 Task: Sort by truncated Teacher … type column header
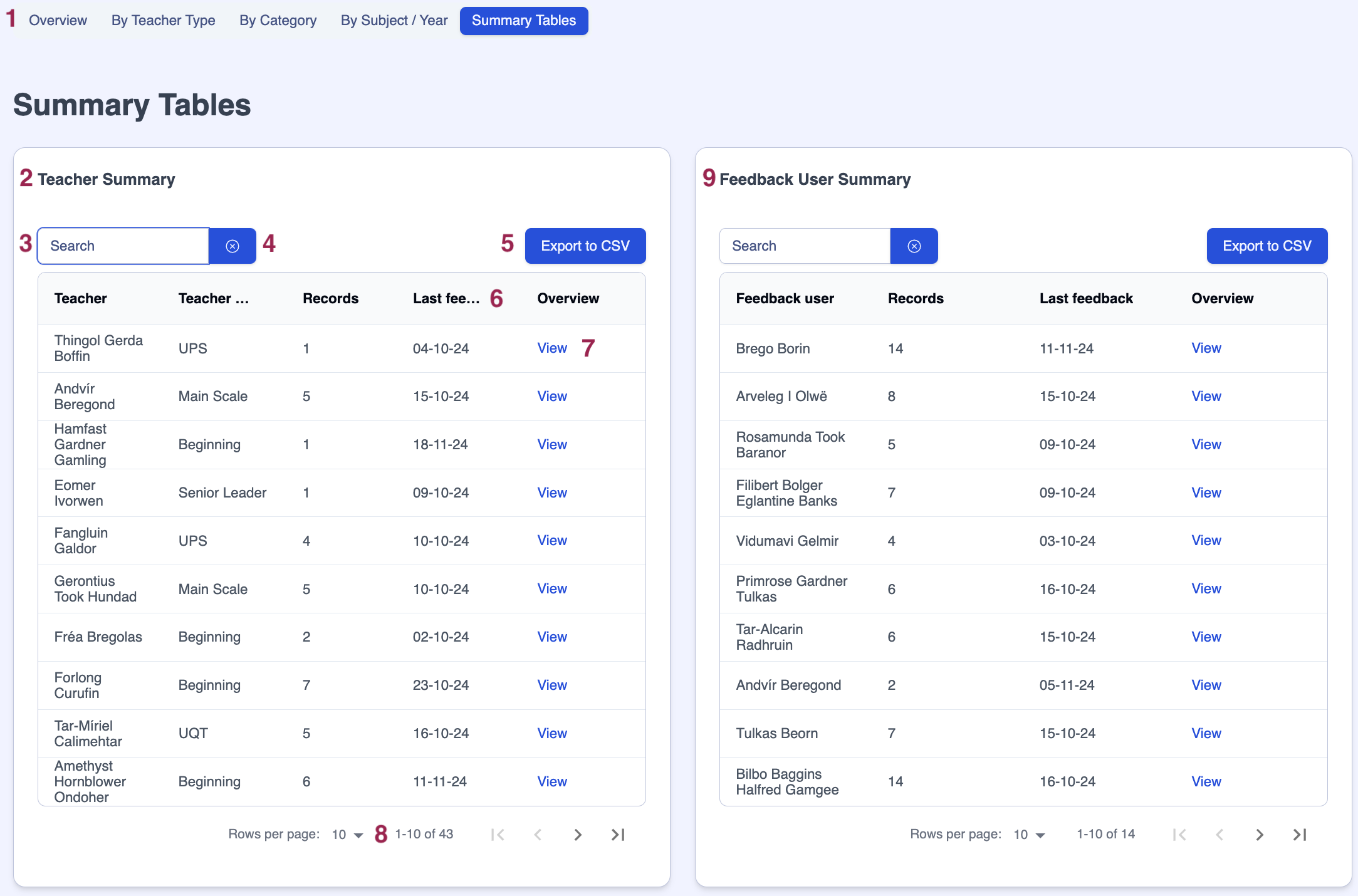click(x=213, y=299)
